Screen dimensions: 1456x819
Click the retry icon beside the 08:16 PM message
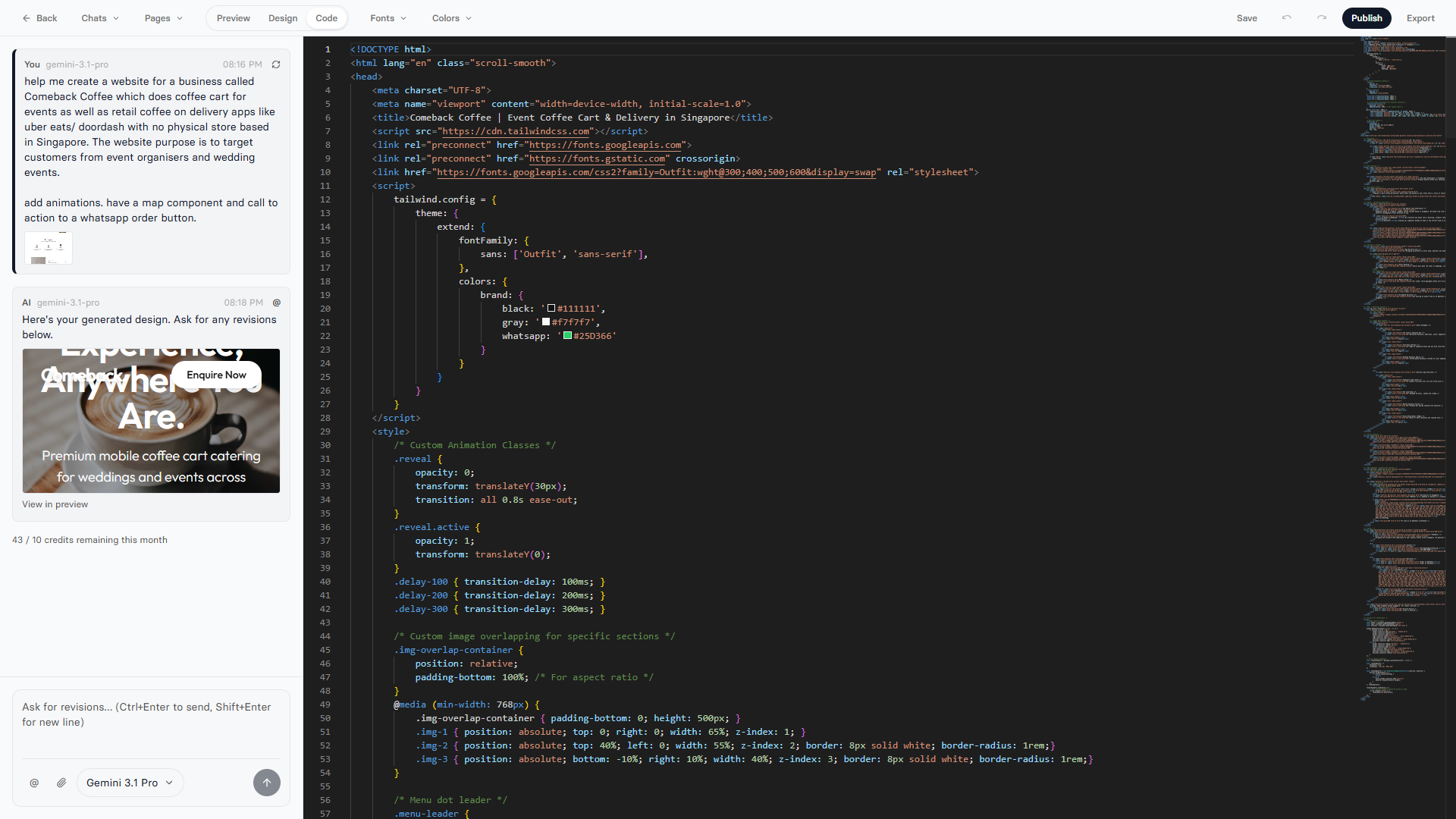276,64
